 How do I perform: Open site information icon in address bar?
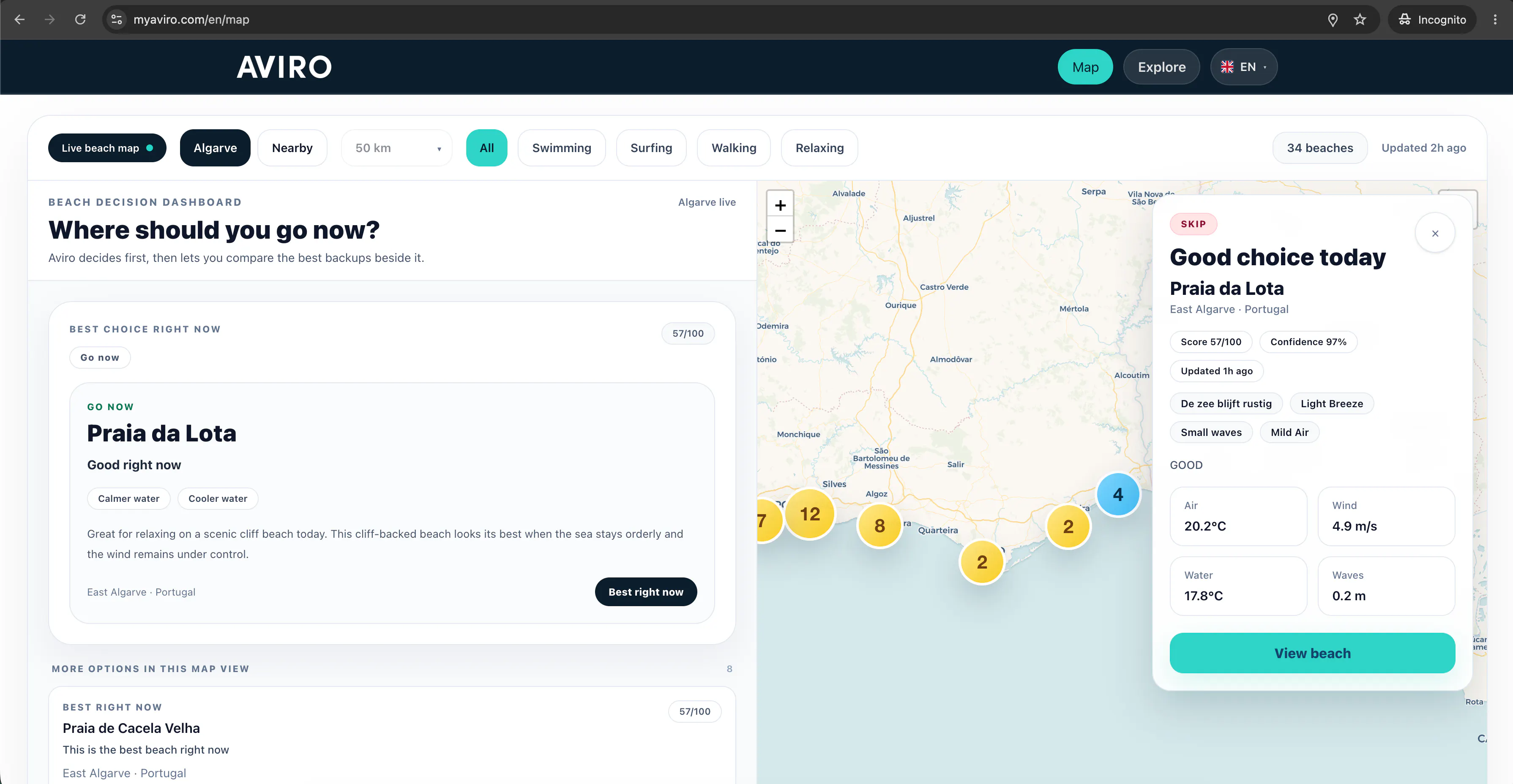(117, 19)
